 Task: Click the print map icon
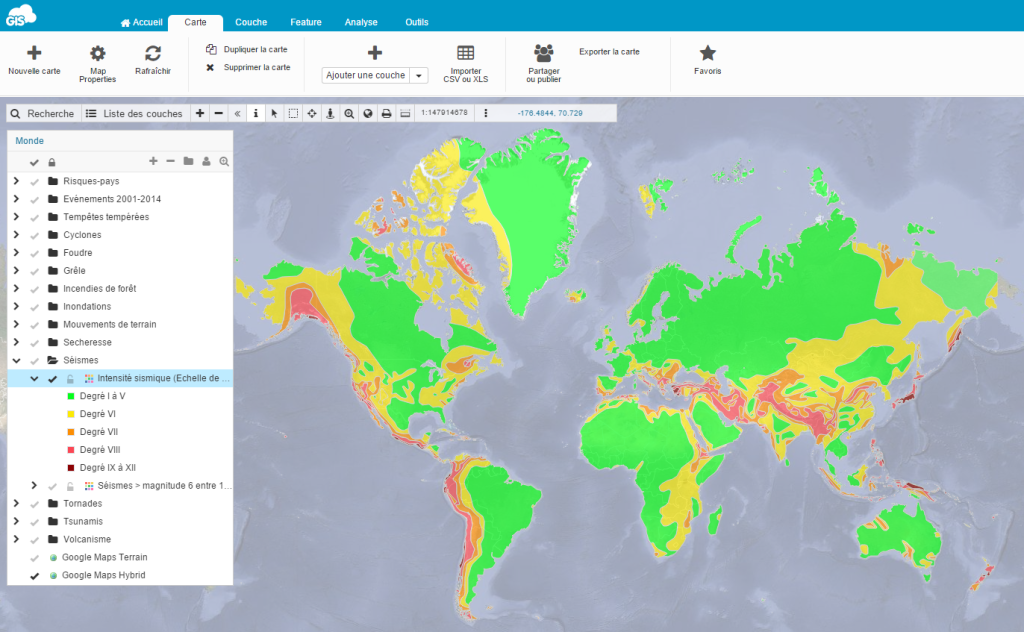[x=386, y=114]
